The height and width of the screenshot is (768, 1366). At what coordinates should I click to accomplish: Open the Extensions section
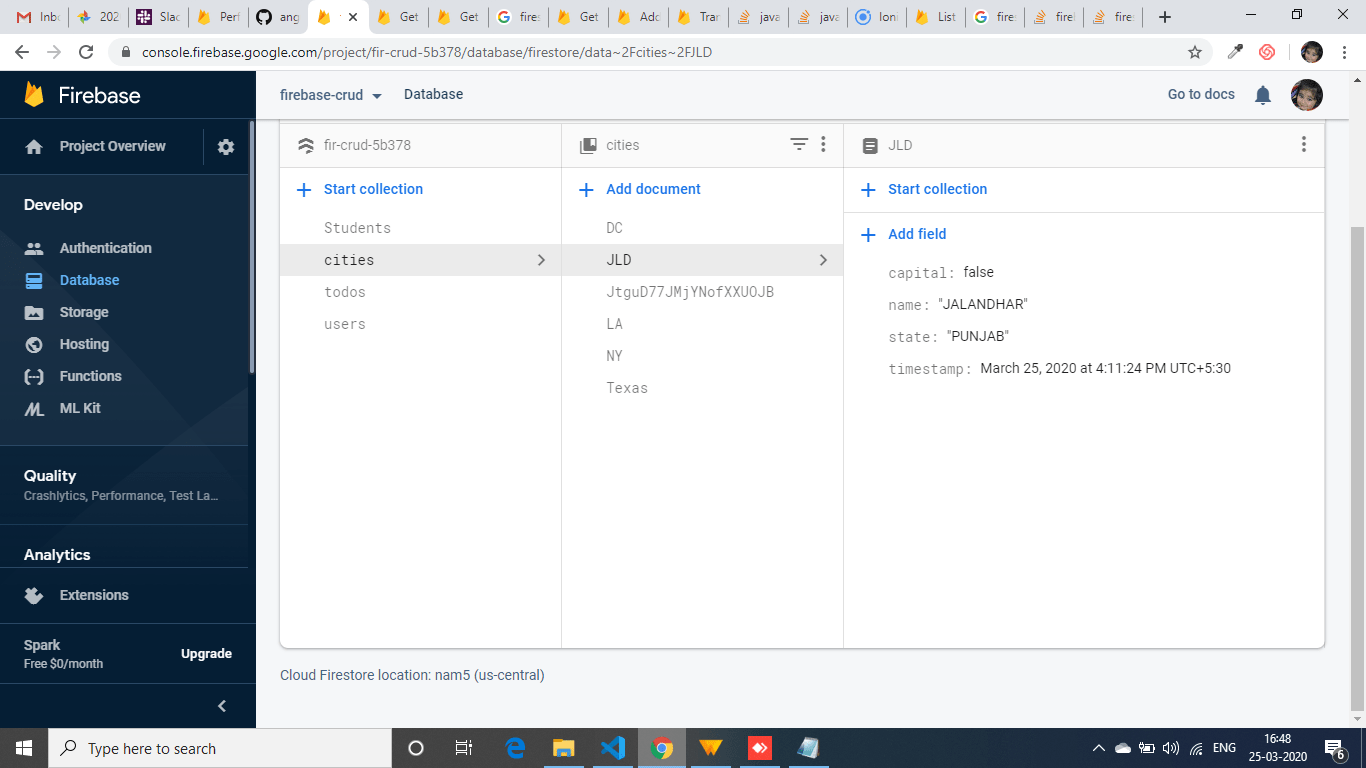(x=92, y=594)
